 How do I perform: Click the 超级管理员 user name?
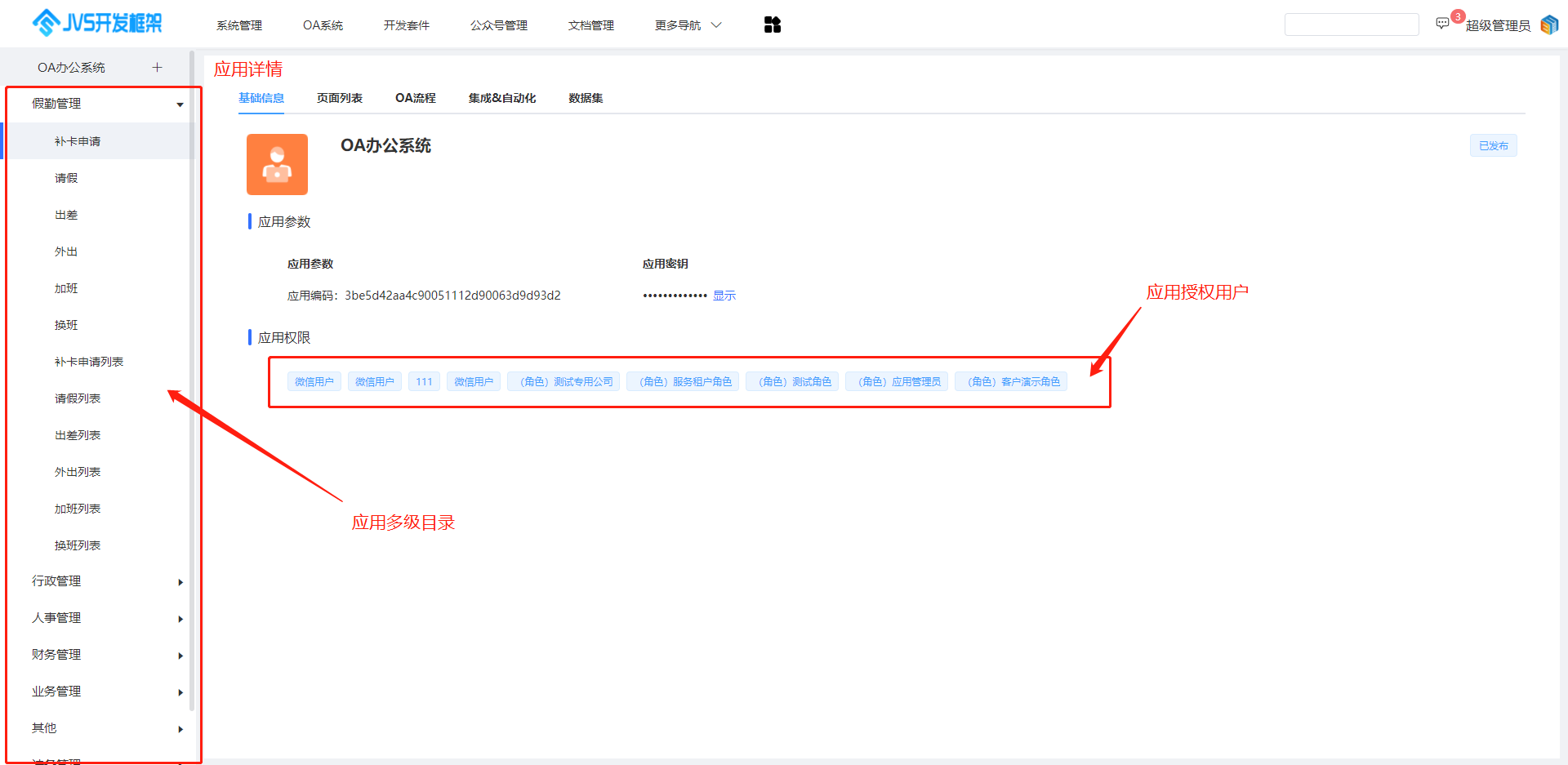coord(1498,25)
